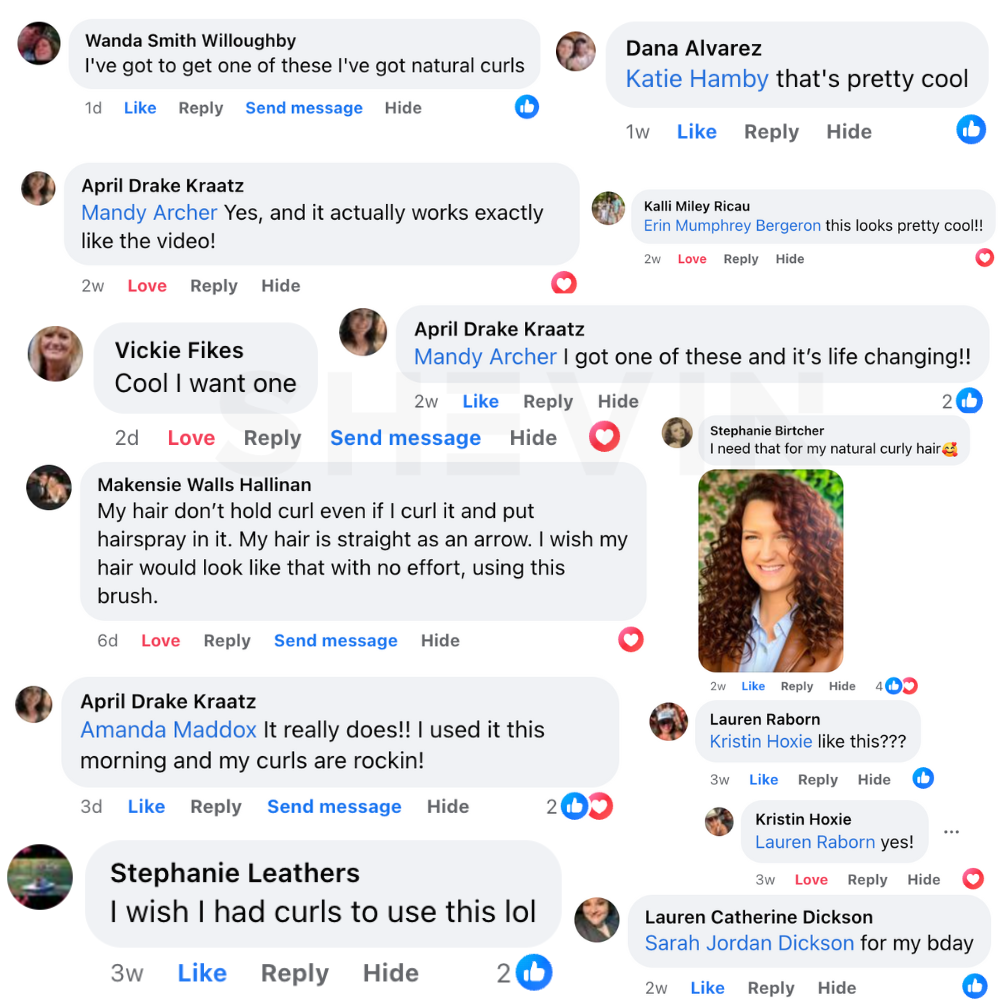The width and height of the screenshot is (1000, 1000).
Task: Hide Lauren Catherine Dickson's comment
Action: point(837,988)
